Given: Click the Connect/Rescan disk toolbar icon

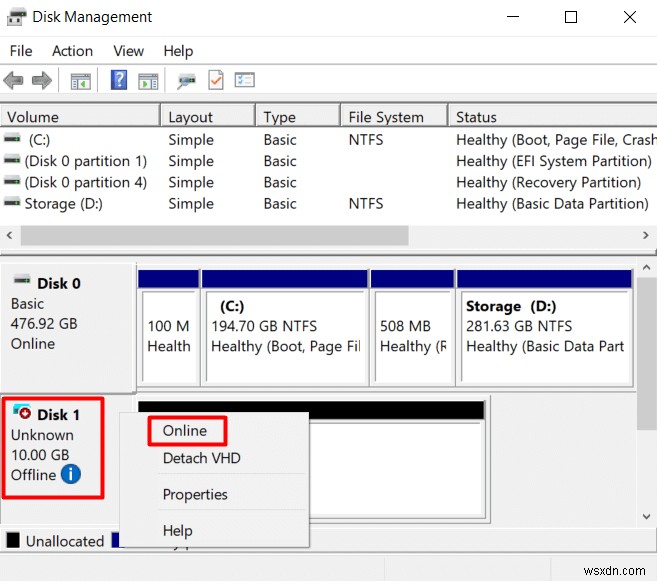Looking at the screenshot, I should coord(186,80).
